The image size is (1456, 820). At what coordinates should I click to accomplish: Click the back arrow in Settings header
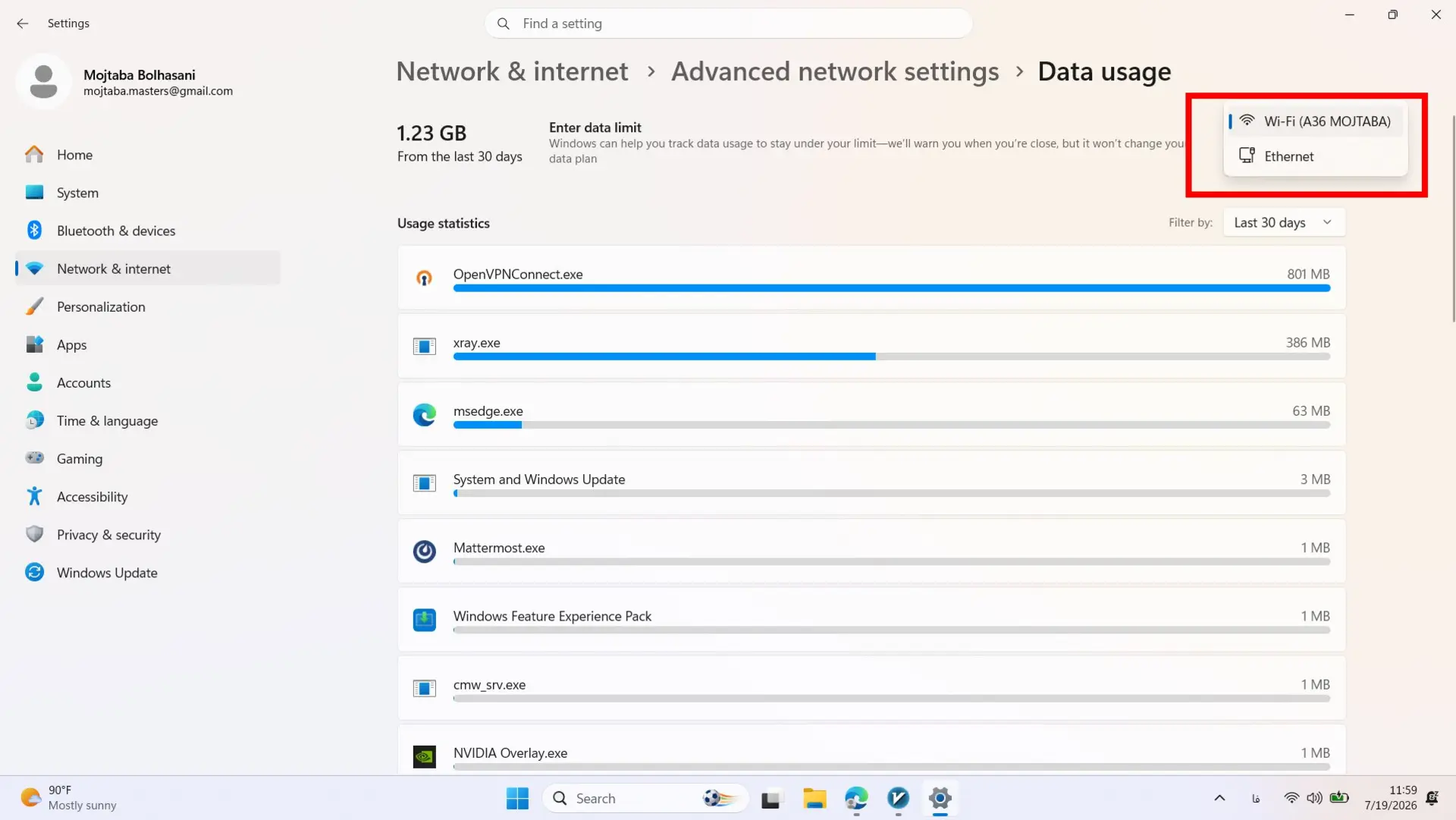pos(23,24)
